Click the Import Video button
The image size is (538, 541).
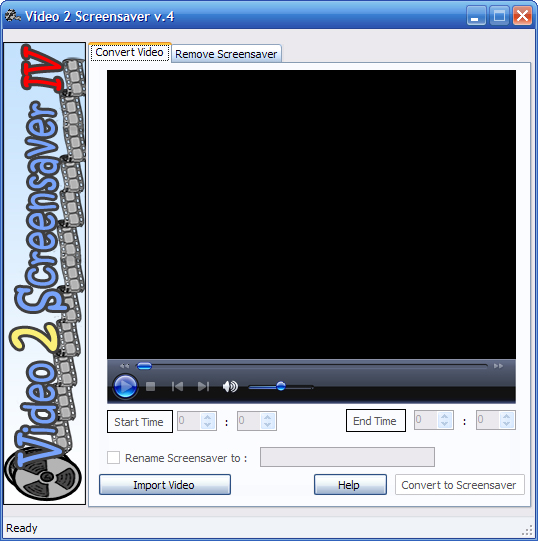(165, 485)
